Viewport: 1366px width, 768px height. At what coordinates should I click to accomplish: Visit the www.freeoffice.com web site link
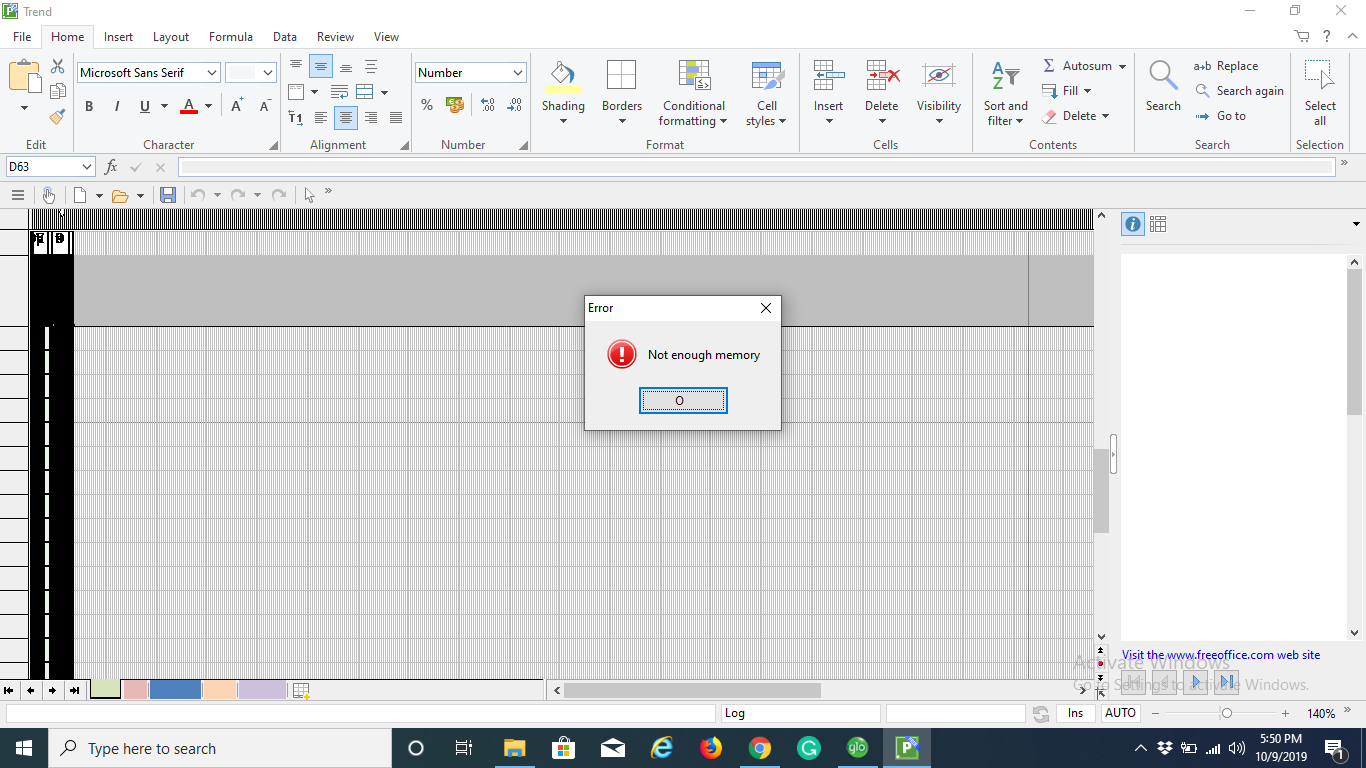click(1220, 655)
